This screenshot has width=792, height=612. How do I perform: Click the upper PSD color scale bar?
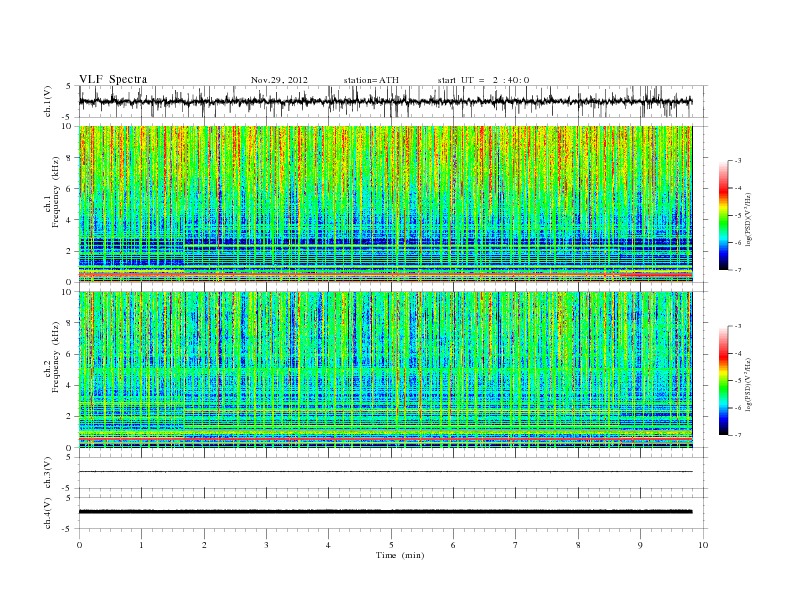point(723,216)
